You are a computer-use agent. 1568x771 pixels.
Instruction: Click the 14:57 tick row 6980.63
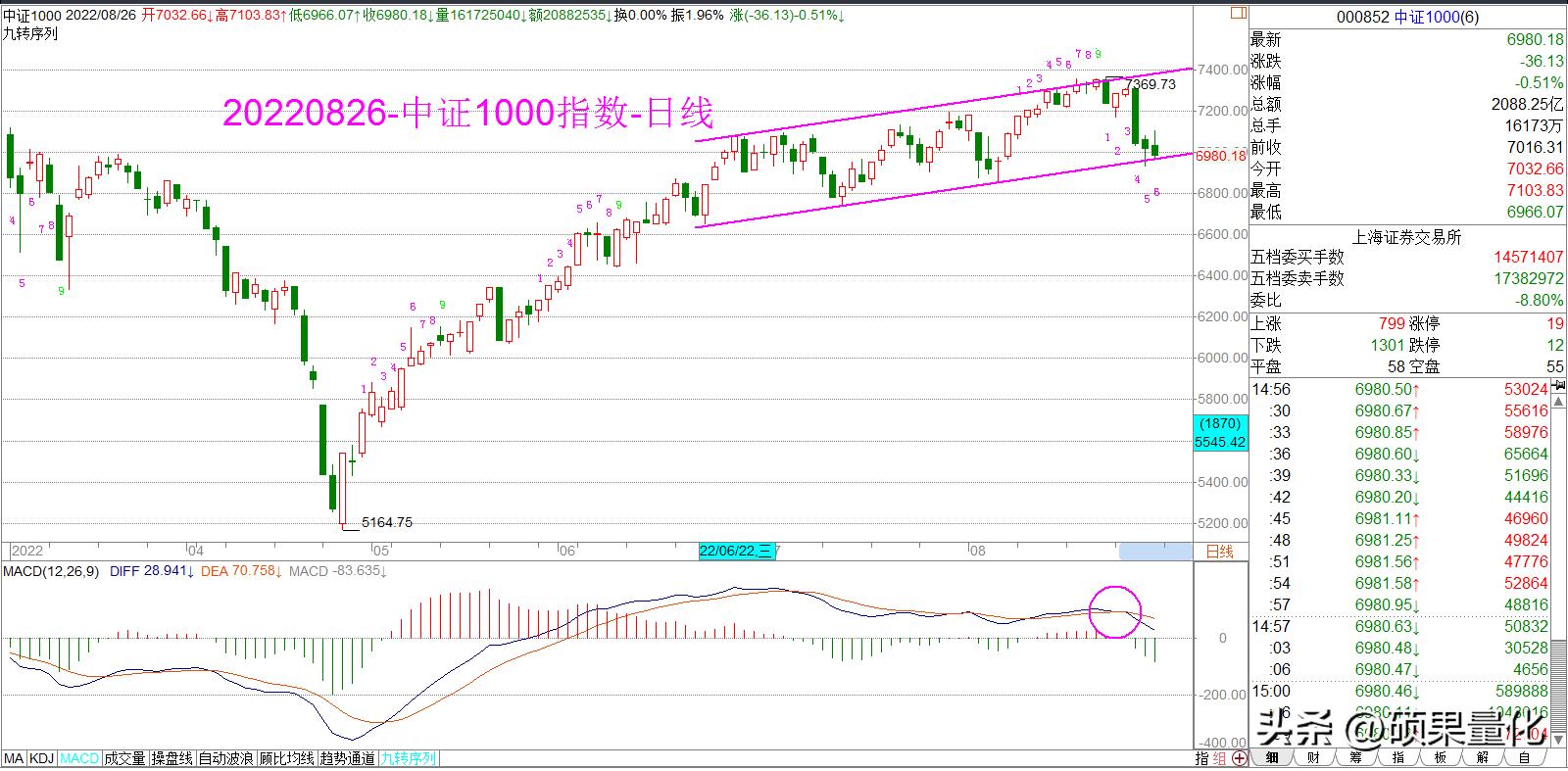point(1400,626)
